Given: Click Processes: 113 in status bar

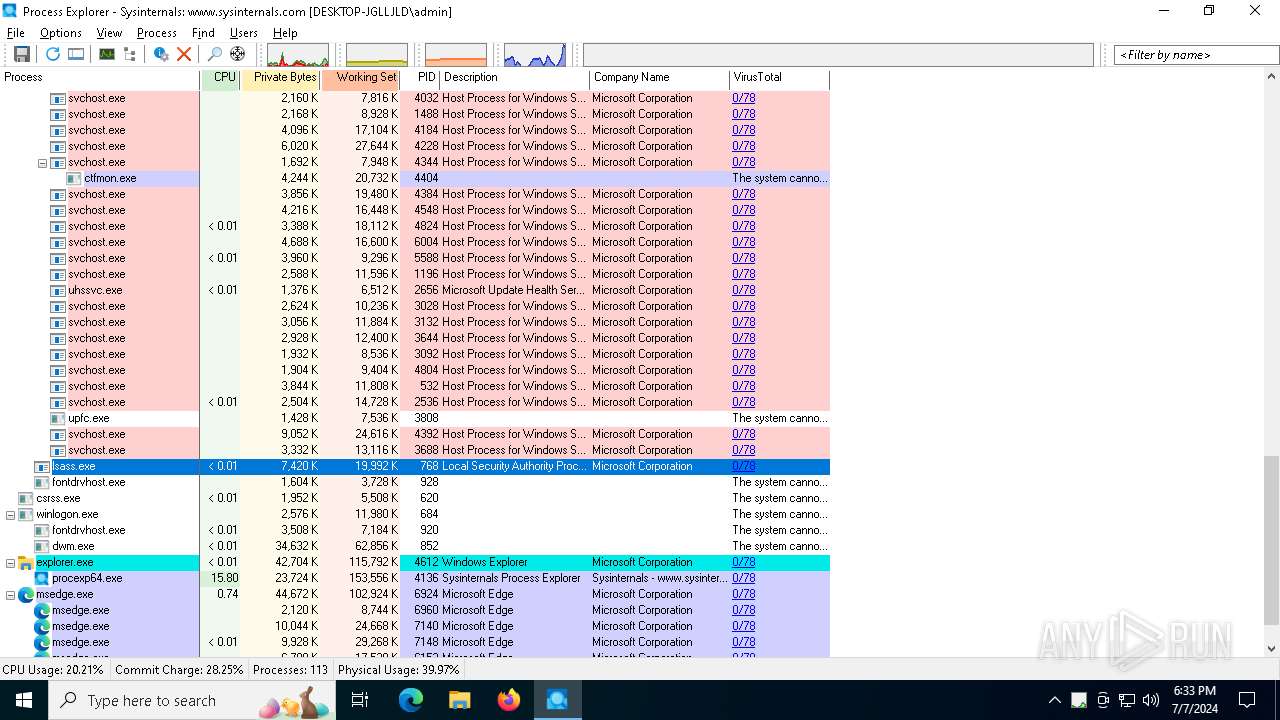Looking at the screenshot, I should click(x=291, y=670).
